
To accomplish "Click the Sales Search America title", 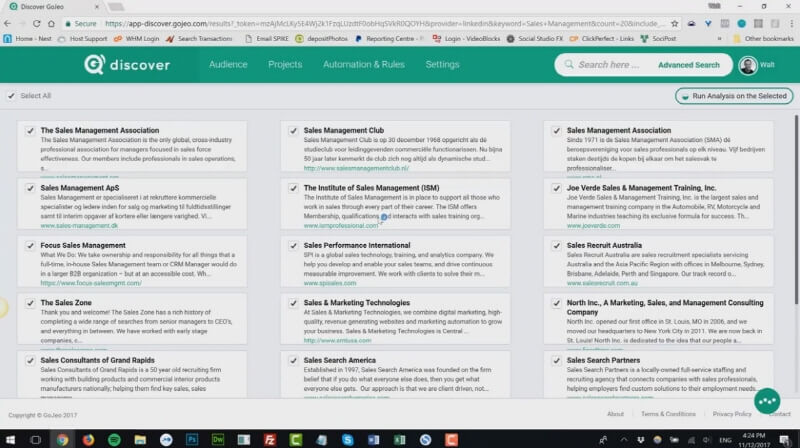I will point(339,360).
